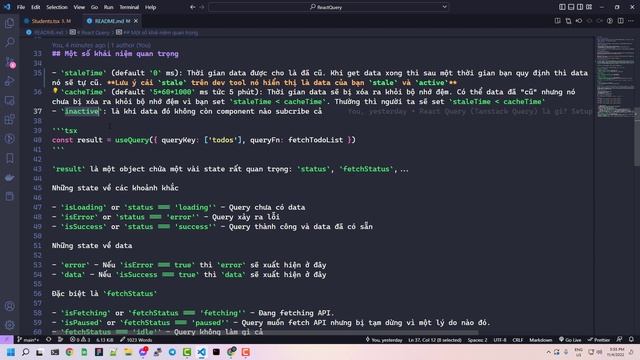
Task: Click Go Live server button
Action: (x=570, y=340)
